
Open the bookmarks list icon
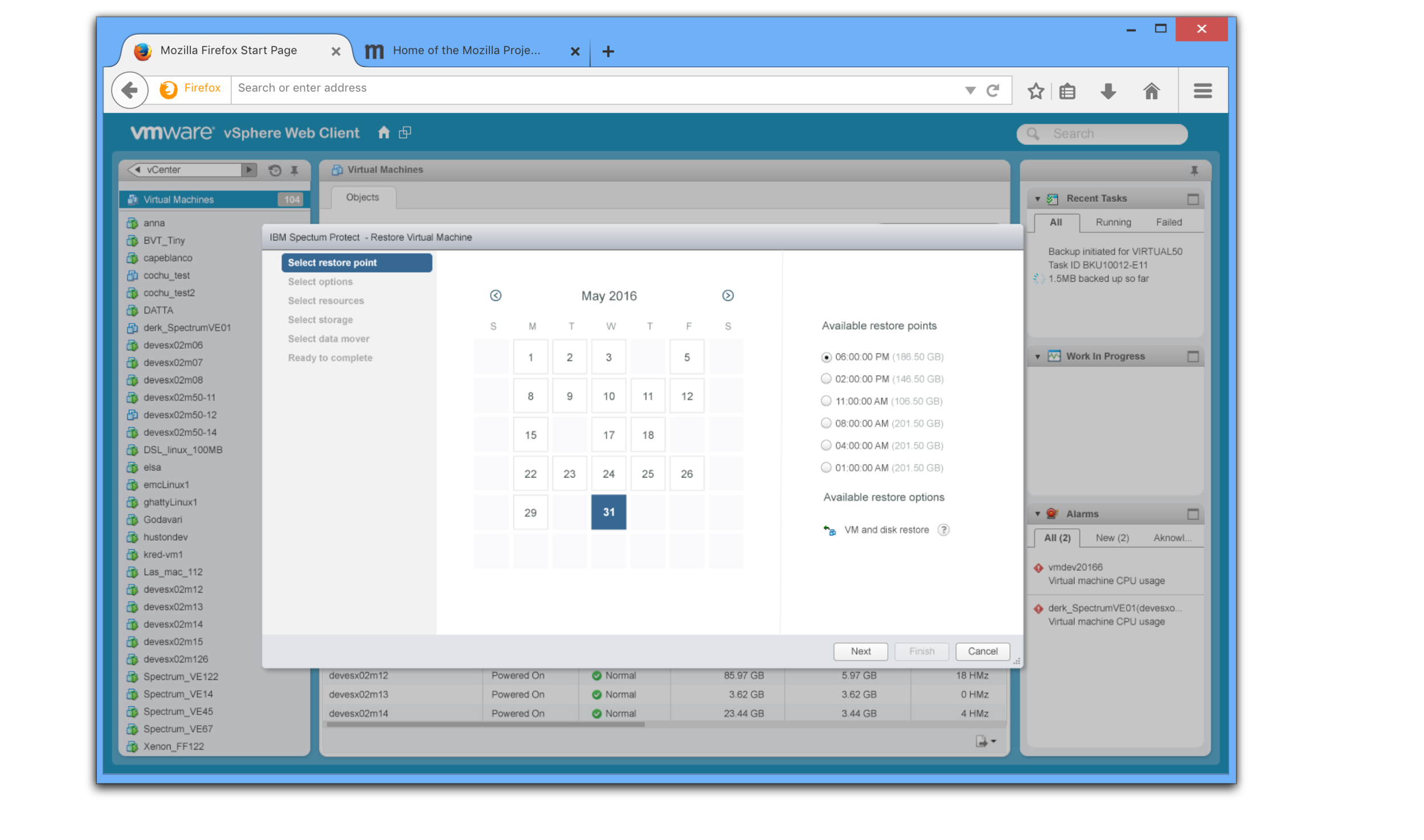pyautogui.click(x=1067, y=91)
